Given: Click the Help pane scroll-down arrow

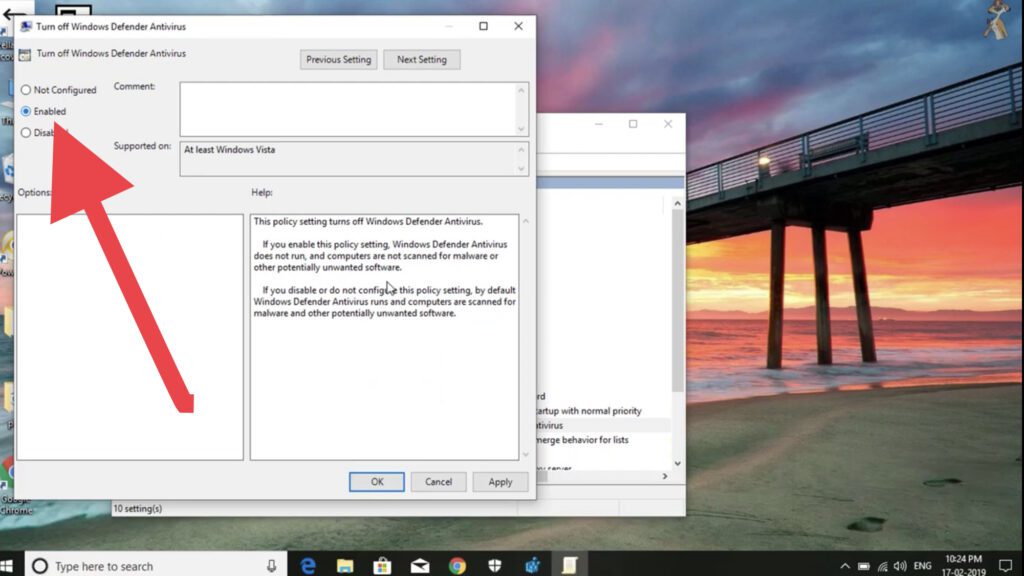Looking at the screenshot, I should point(526,455).
